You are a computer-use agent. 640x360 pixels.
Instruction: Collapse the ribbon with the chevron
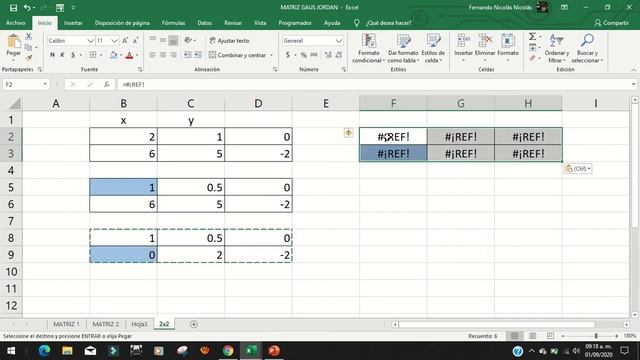[x=633, y=70]
